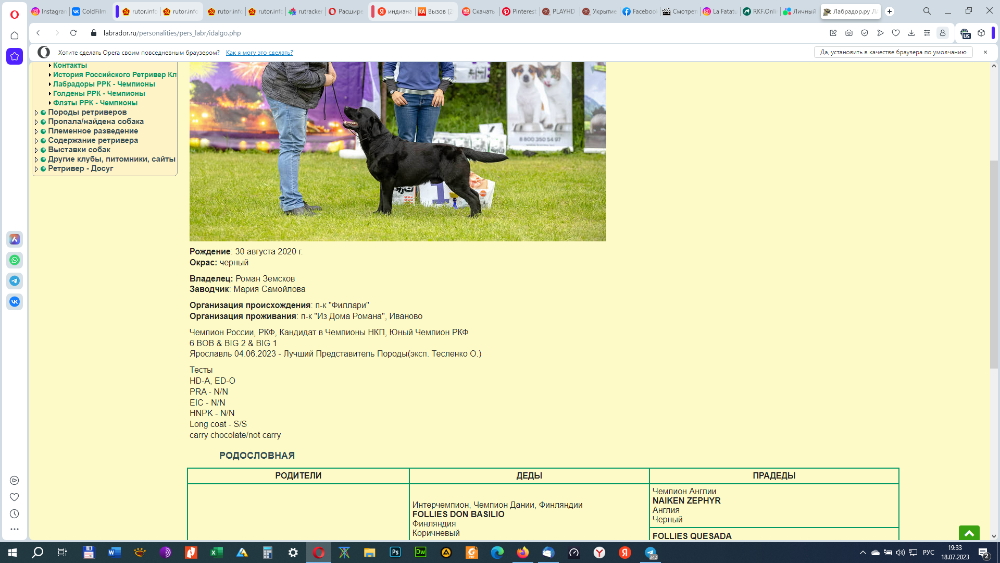Switch to the Instagram browser tab
The height and width of the screenshot is (563, 1000).
coord(48,11)
